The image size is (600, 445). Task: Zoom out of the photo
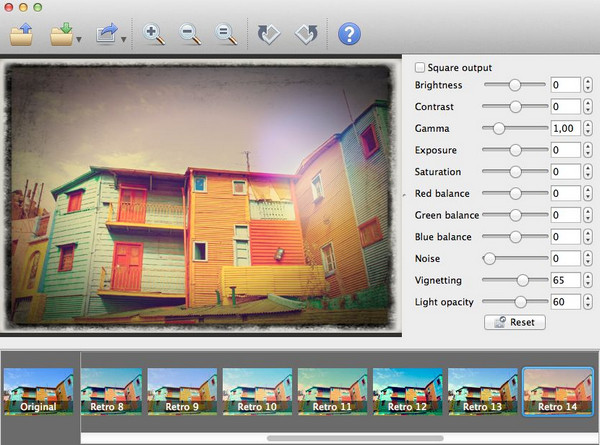pos(191,35)
